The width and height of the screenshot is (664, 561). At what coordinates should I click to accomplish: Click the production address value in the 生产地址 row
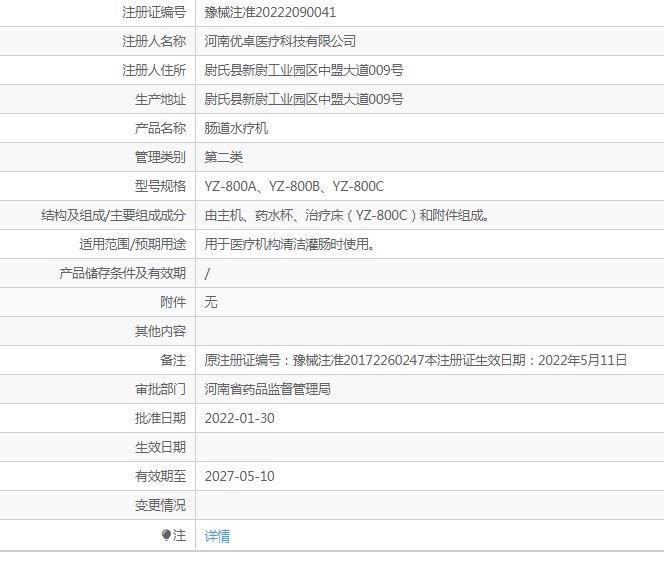point(304,99)
